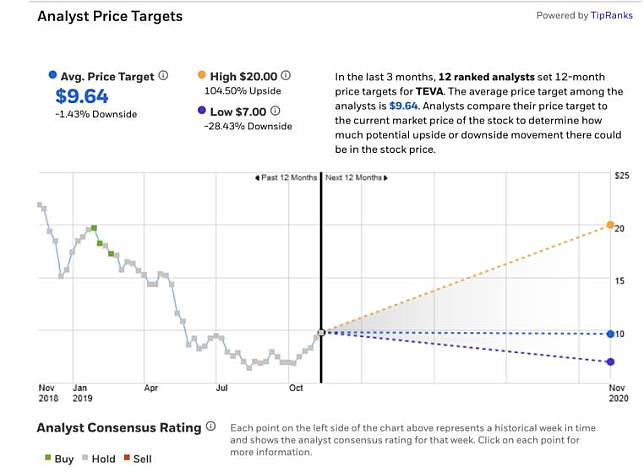
Task: Click info icon next to Low $7.00
Action: click(275, 111)
